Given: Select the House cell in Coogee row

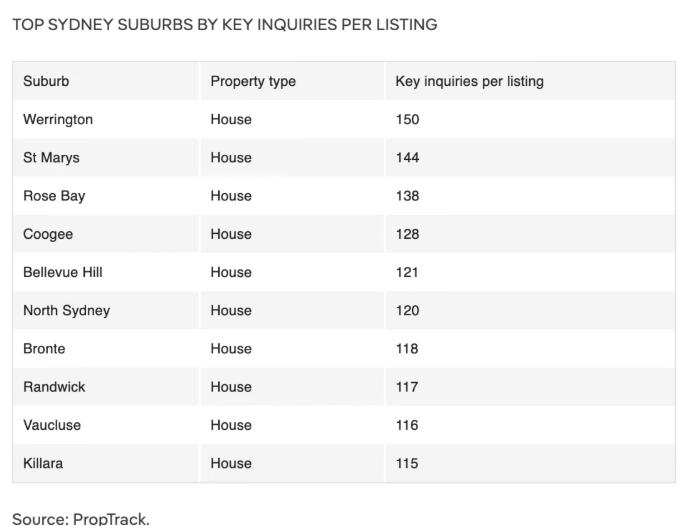Looking at the screenshot, I should pos(231,234).
